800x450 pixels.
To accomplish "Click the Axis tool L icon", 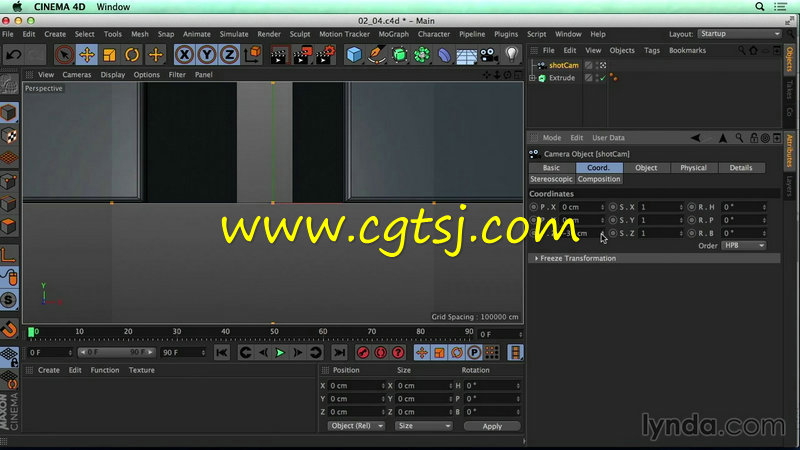I will pyautogui.click(x=9, y=255).
